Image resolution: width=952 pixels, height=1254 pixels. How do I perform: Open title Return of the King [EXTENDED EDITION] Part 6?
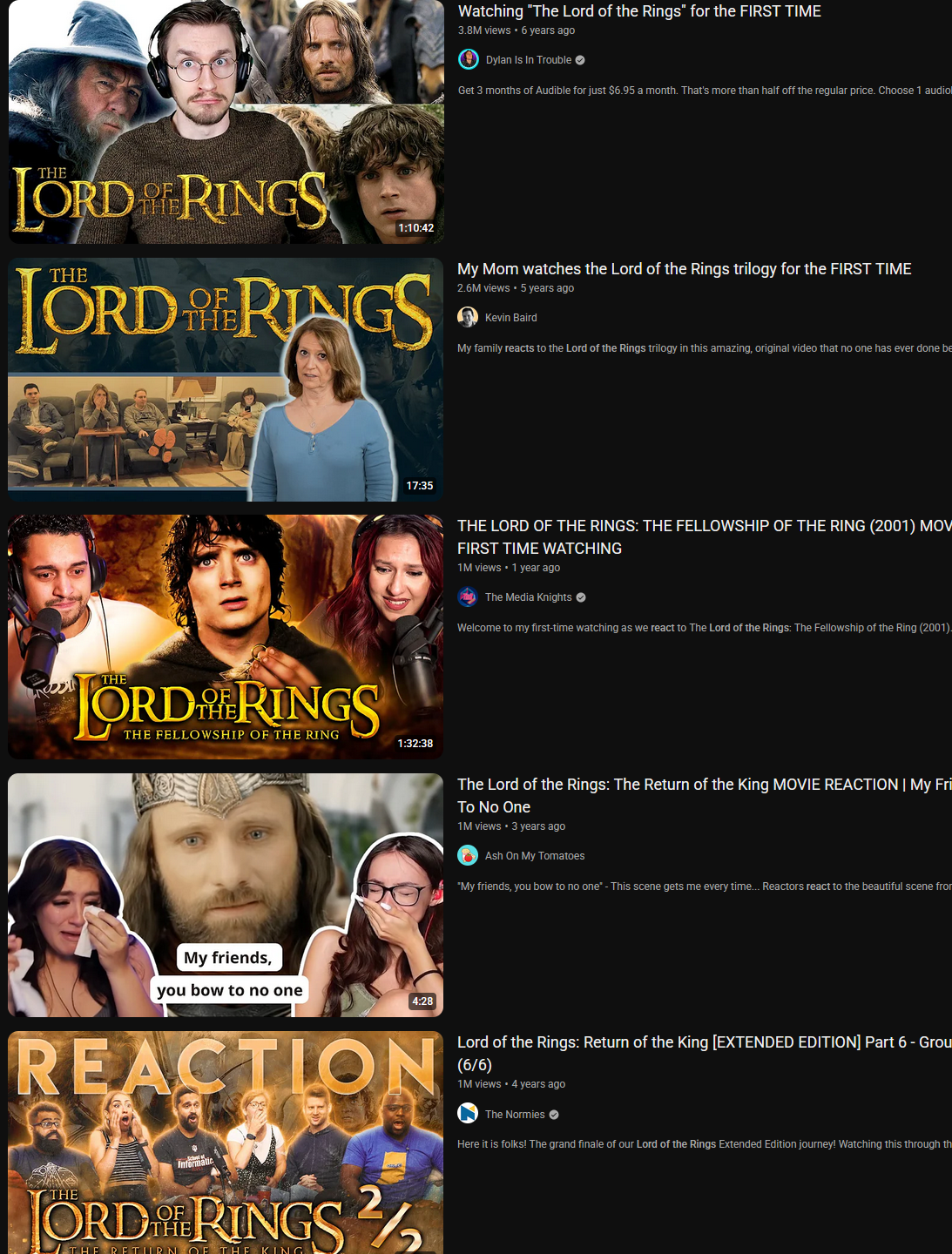click(705, 1054)
